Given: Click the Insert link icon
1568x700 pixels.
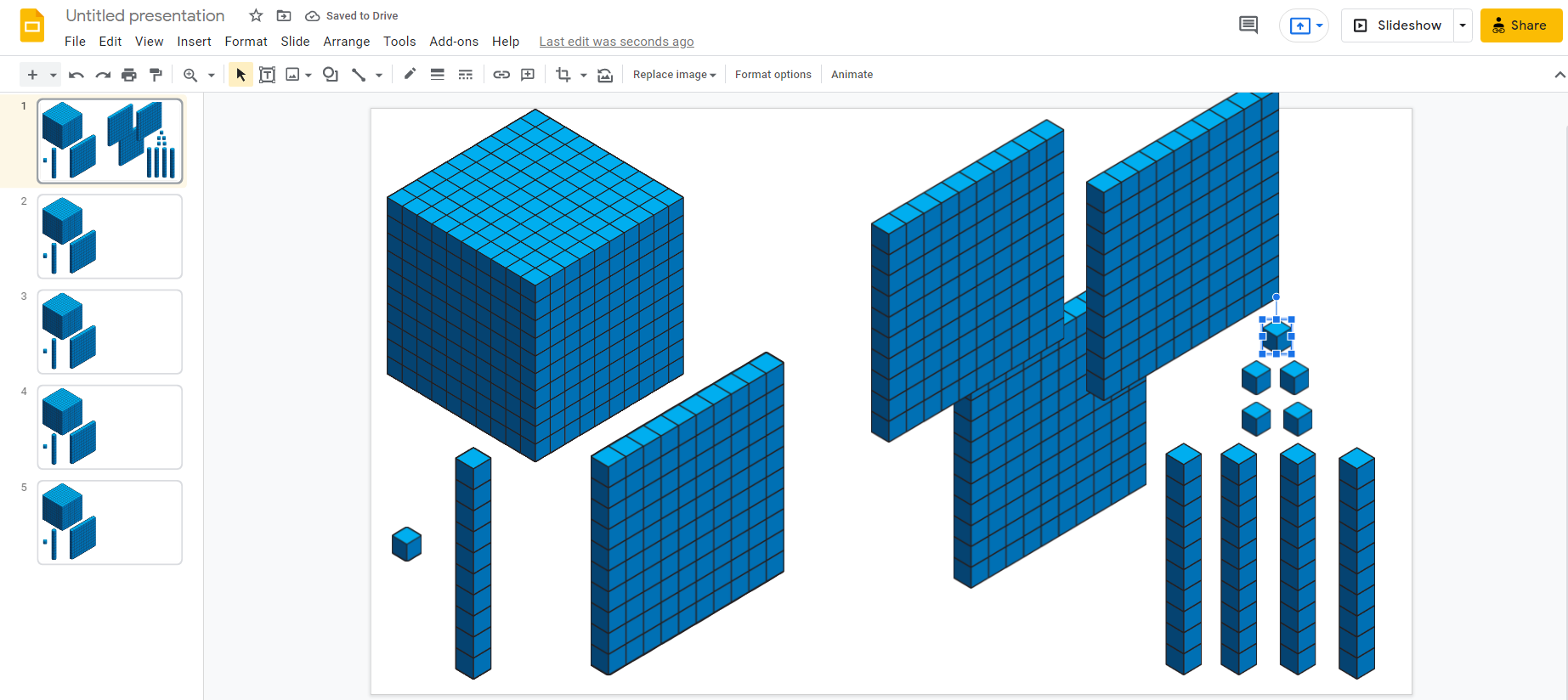Looking at the screenshot, I should coord(501,75).
